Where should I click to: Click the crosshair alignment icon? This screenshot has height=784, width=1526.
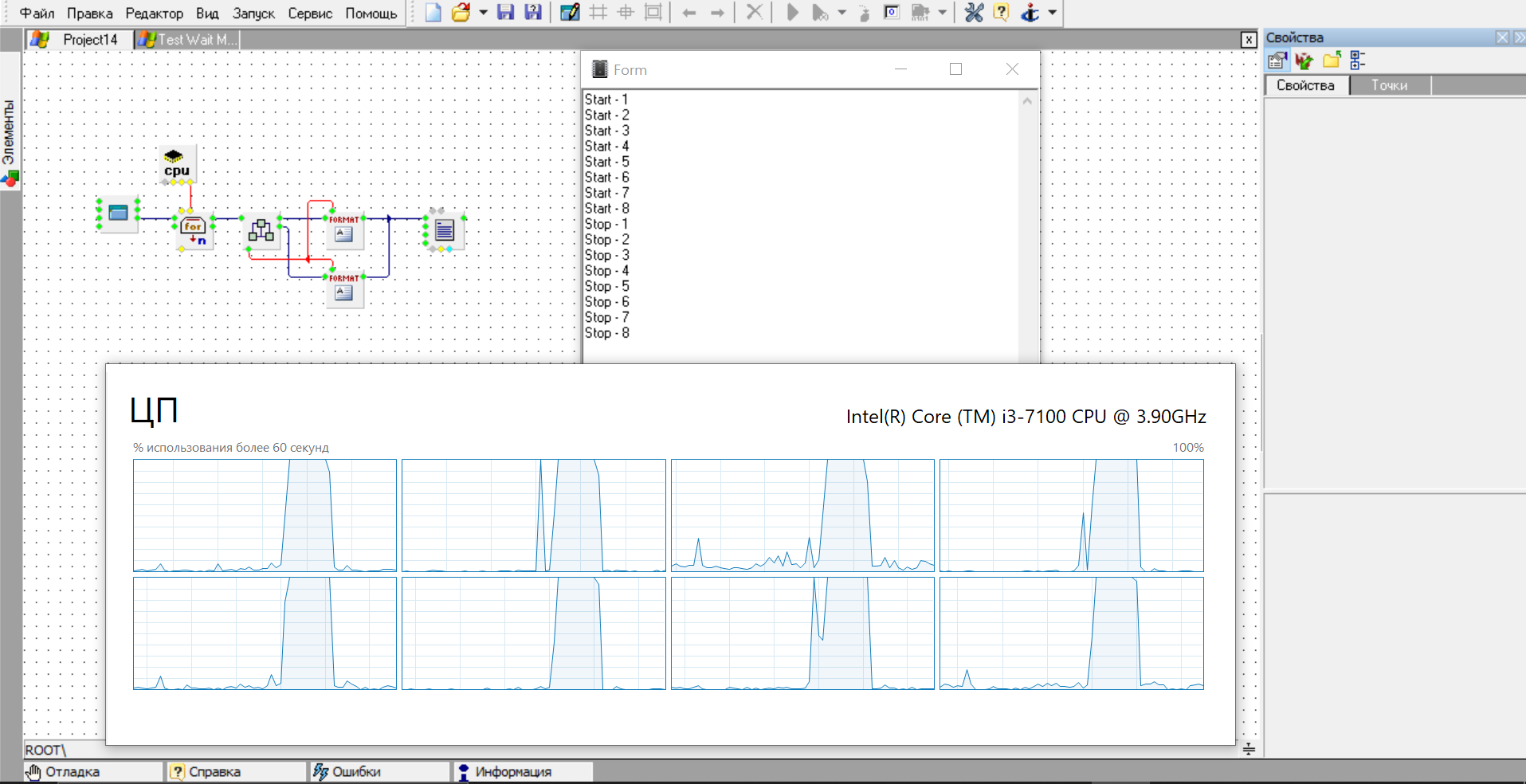click(626, 13)
